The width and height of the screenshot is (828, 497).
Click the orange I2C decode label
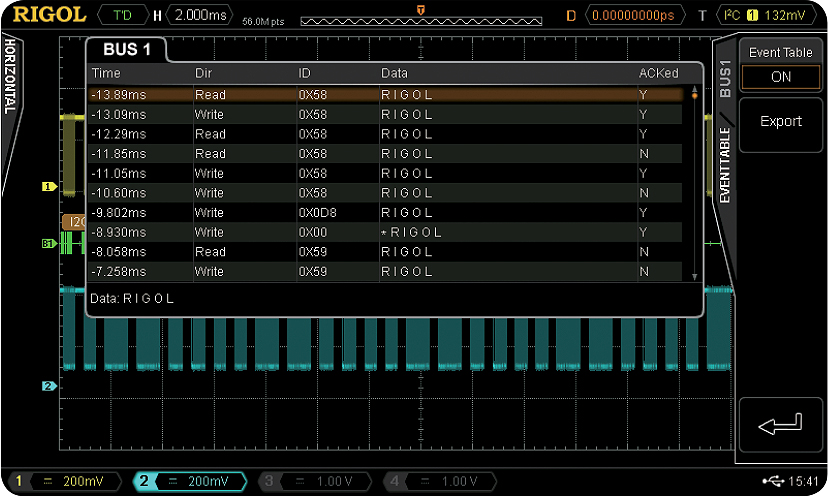(x=73, y=221)
